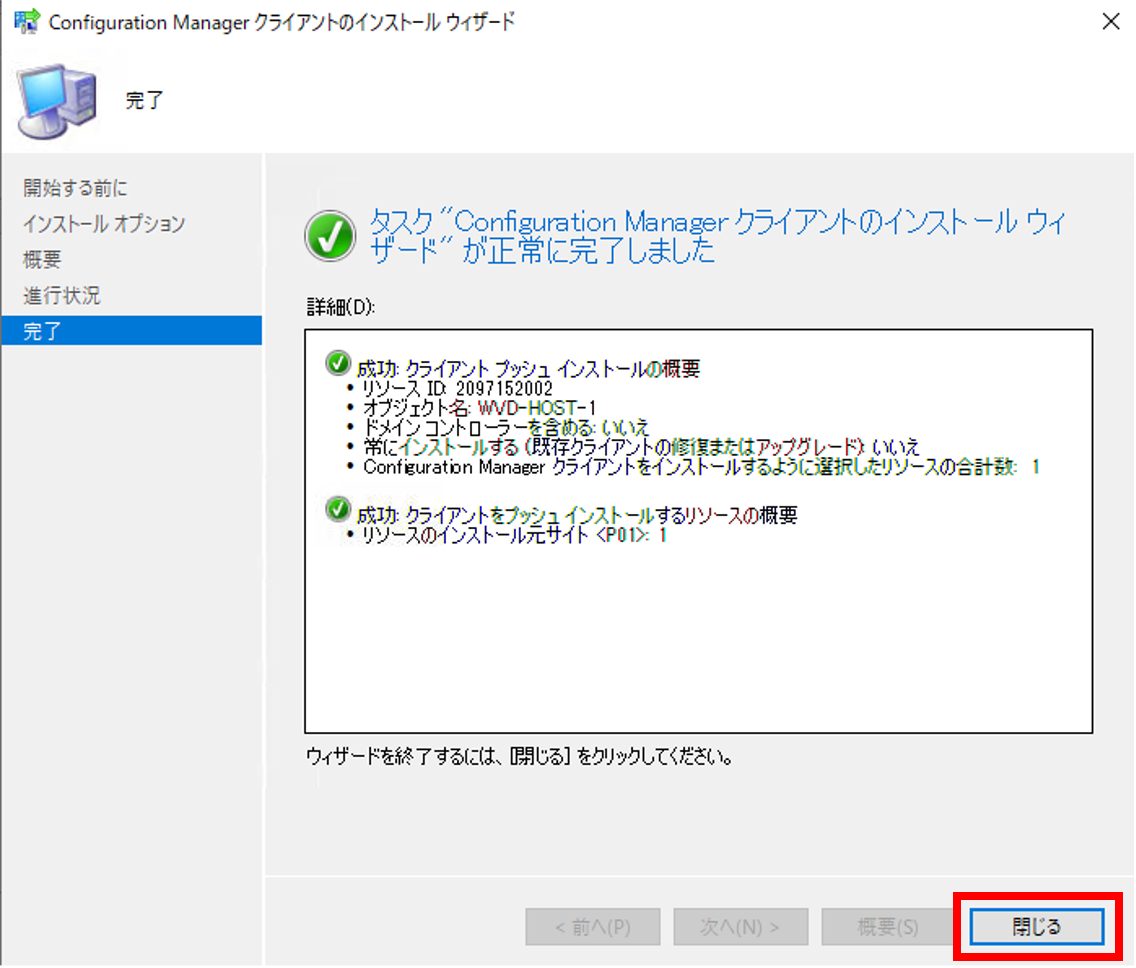Click the computer monitor header icon
Screen dimensions: 1136x968
(x=57, y=101)
